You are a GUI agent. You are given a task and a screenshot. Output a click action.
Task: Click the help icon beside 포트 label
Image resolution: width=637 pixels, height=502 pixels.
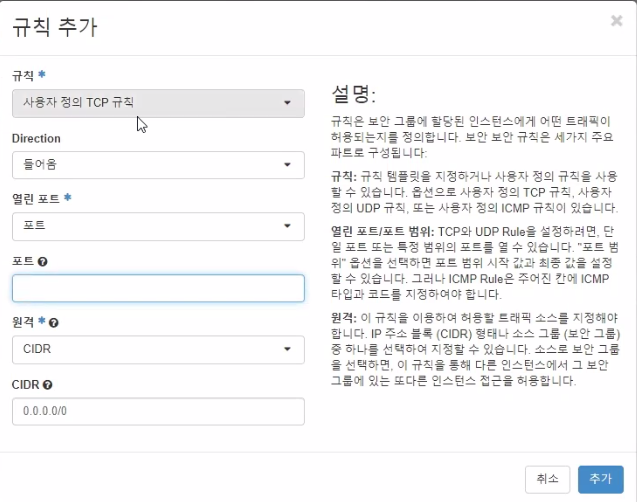(x=42, y=262)
